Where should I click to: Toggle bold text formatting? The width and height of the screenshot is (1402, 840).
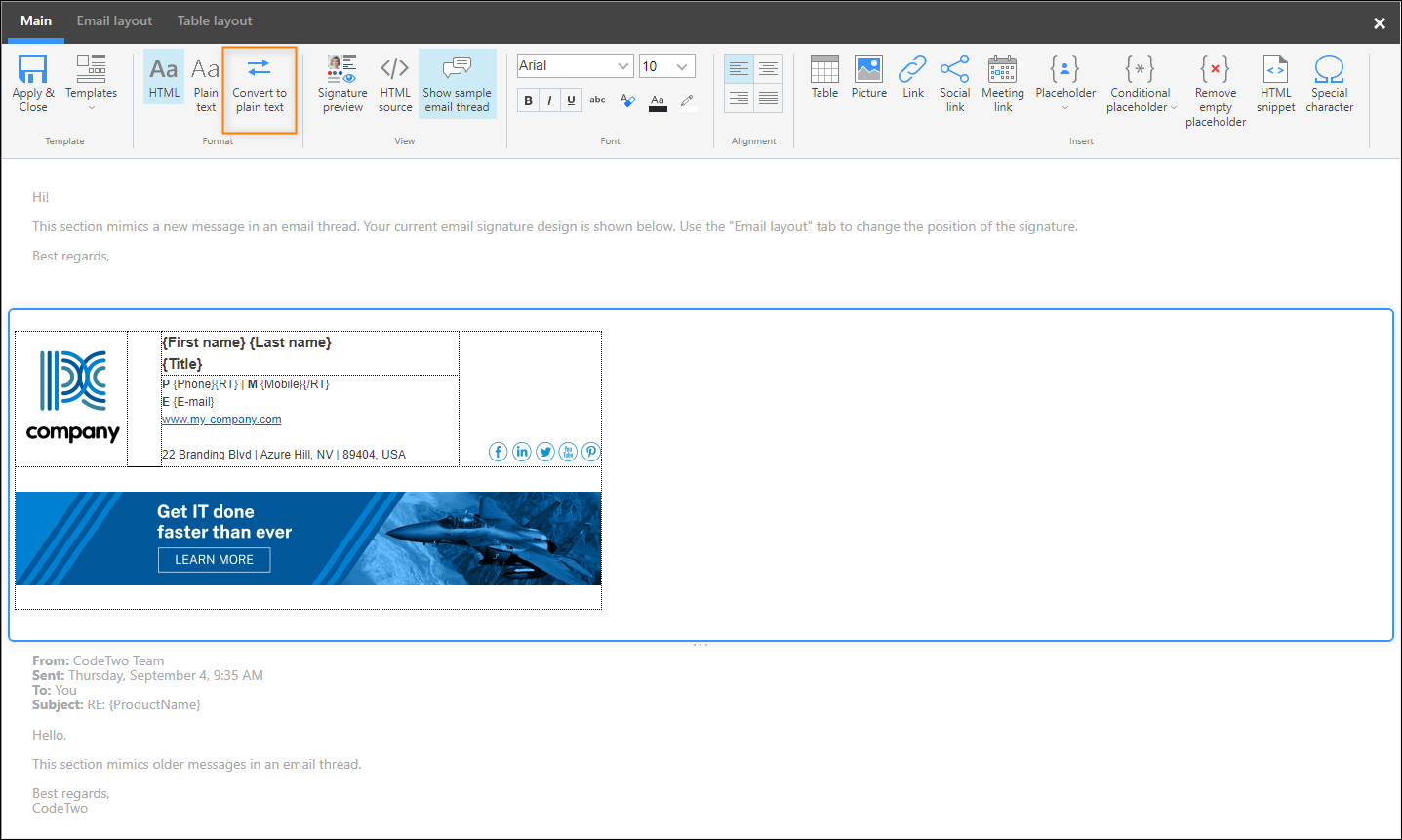pyautogui.click(x=527, y=100)
